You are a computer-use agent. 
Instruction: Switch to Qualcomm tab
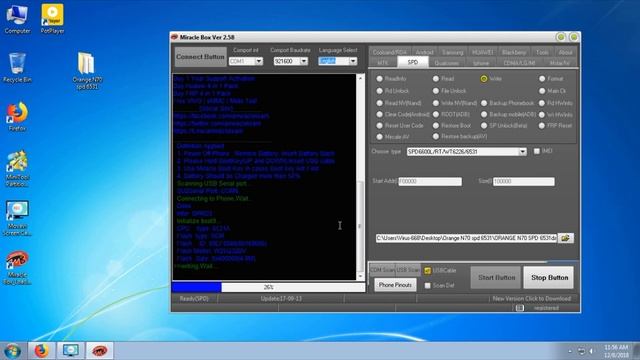point(447,63)
